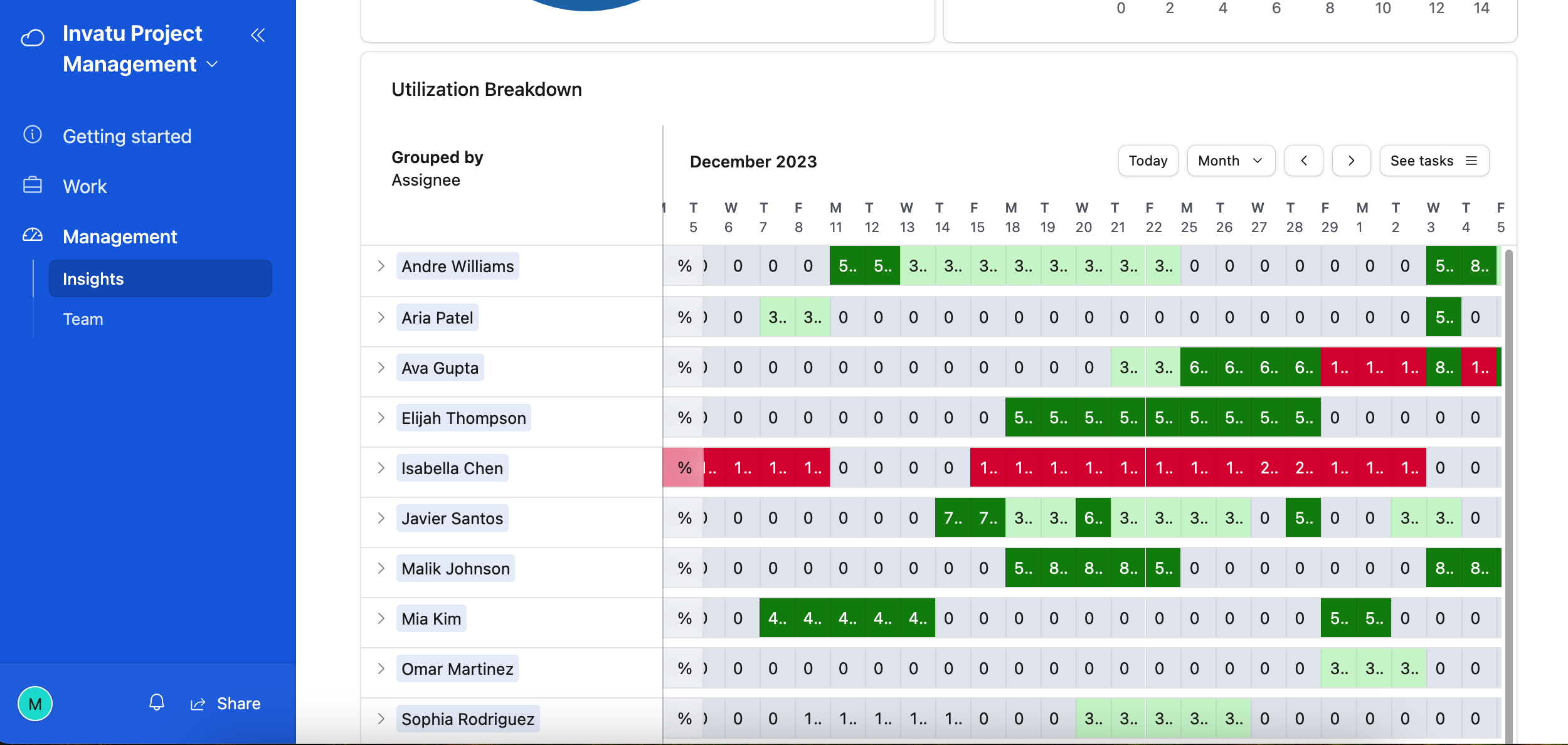1568x745 pixels.
Task: Go to previous month arrow
Action: [1304, 161]
